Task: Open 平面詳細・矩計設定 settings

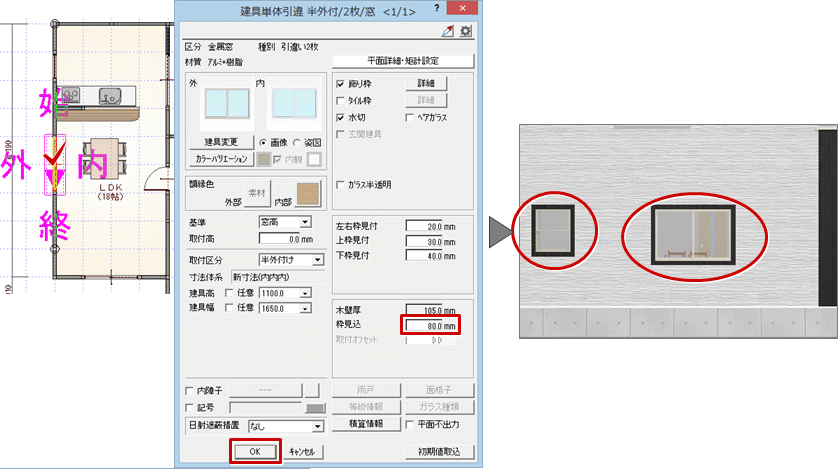Action: (403, 61)
